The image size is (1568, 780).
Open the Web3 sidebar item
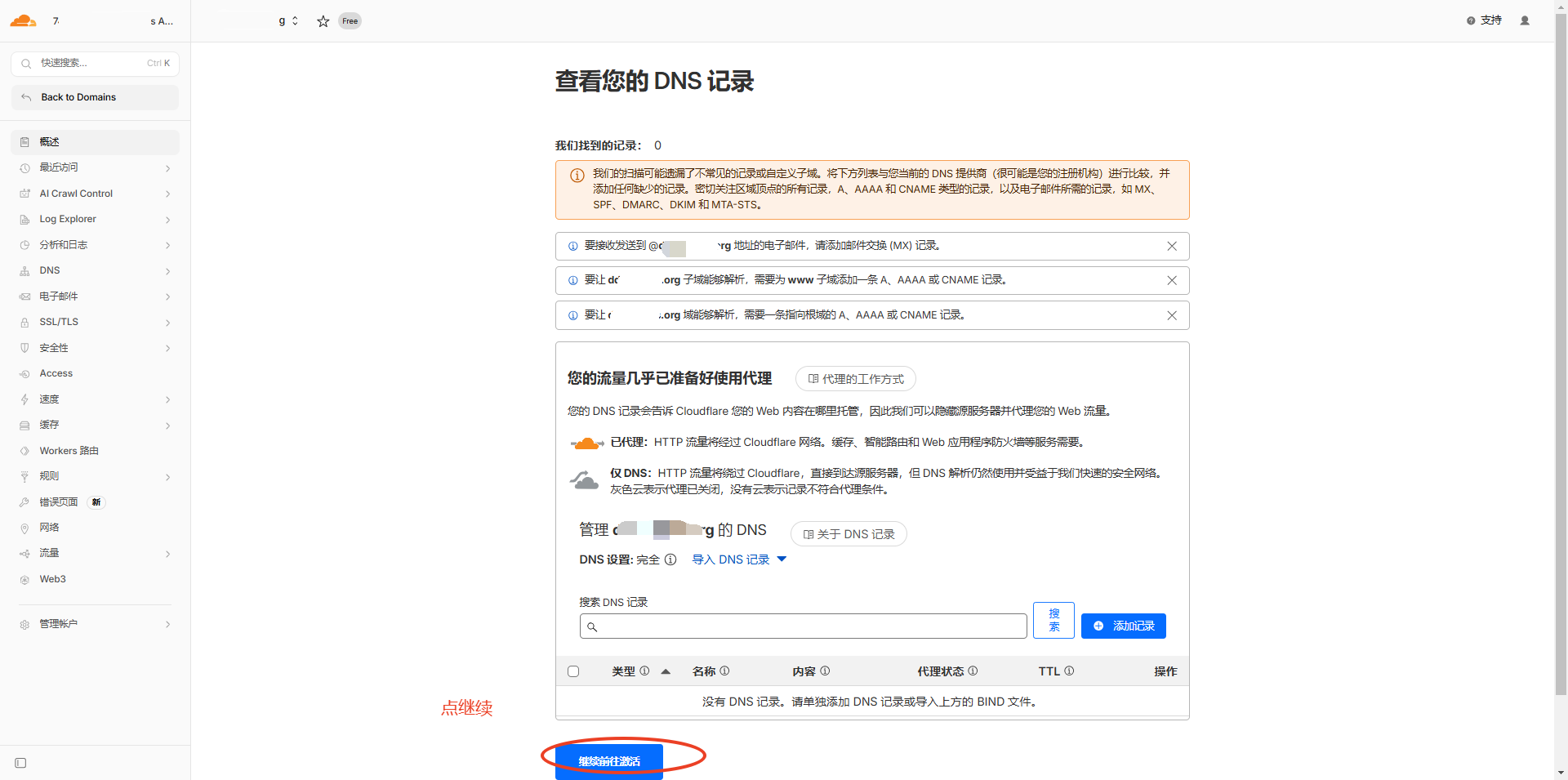tap(53, 579)
